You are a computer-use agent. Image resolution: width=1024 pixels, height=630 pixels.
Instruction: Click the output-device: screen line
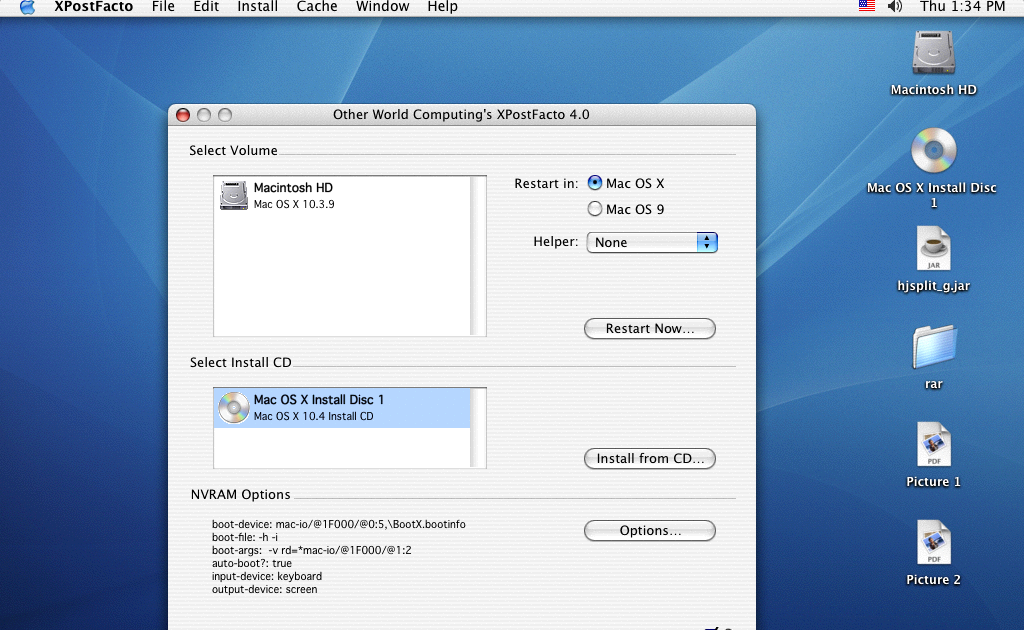point(264,590)
